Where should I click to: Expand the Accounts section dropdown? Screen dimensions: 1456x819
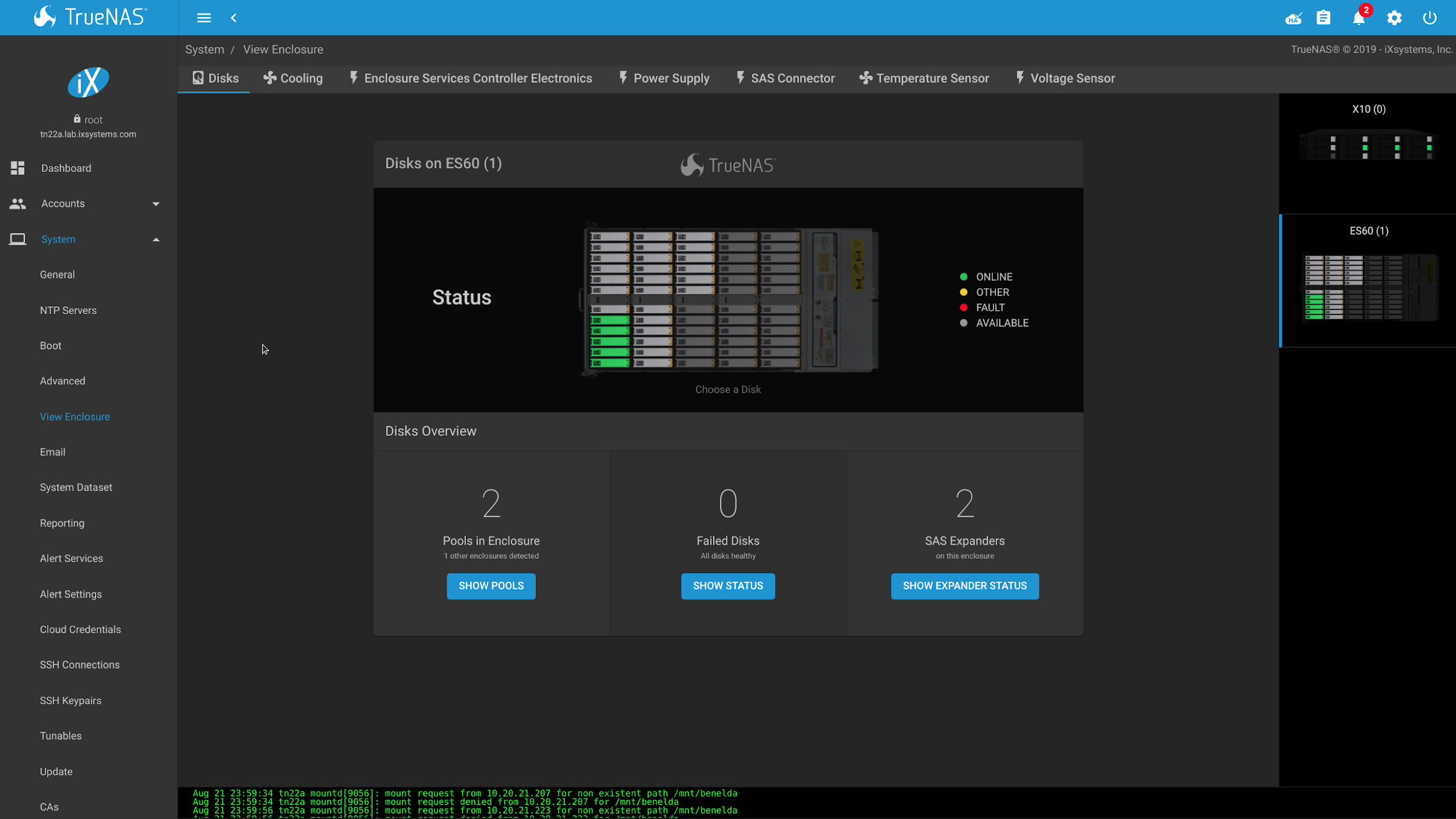[x=156, y=203]
